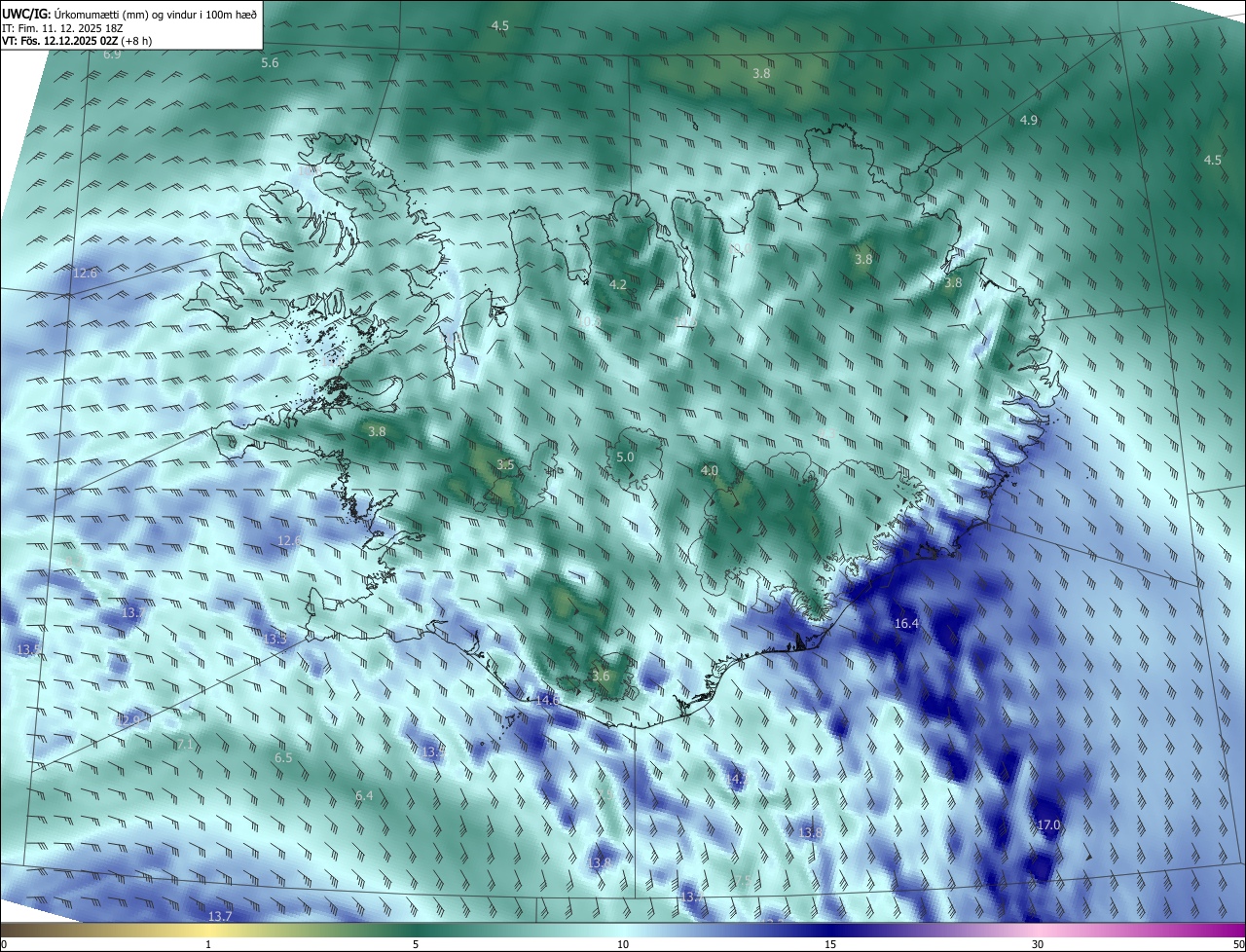Click the colour scale tick labelled 10

(623, 944)
